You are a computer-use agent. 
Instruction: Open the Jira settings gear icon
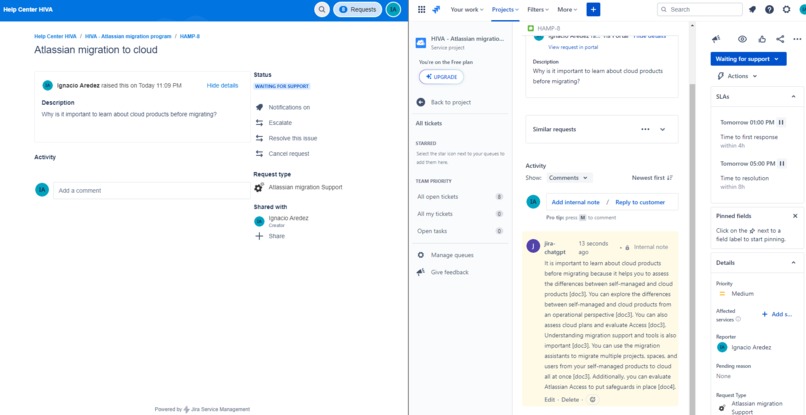click(x=786, y=9)
